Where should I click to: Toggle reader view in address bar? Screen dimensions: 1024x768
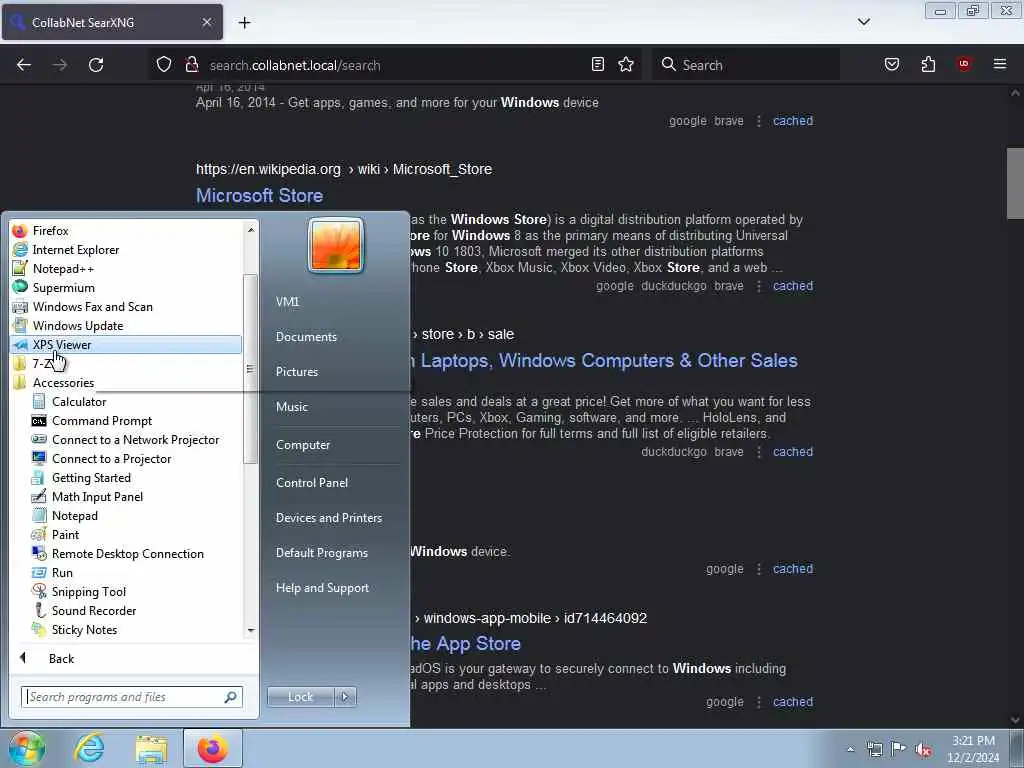point(597,64)
